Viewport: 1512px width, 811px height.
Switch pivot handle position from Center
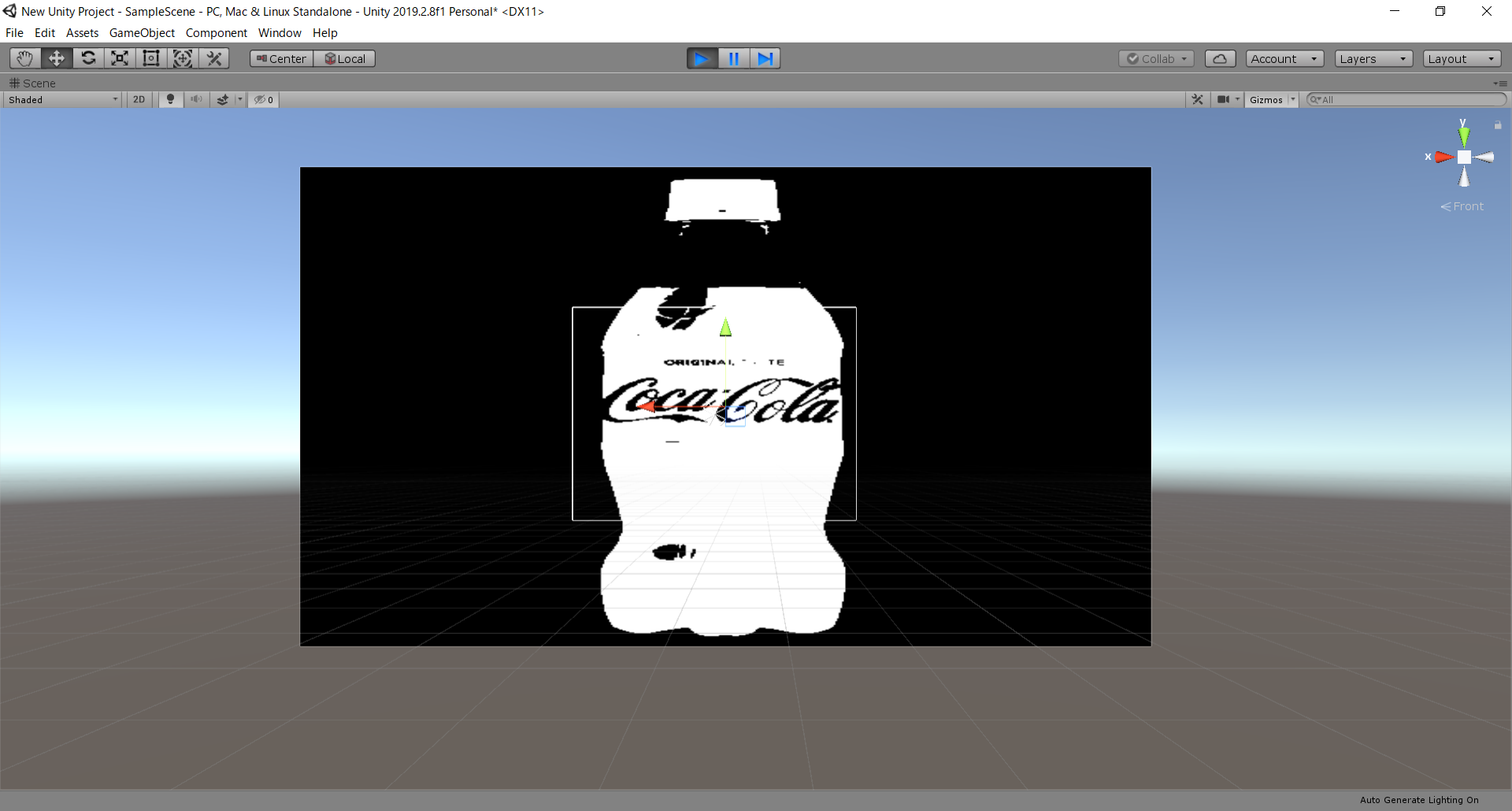(x=282, y=59)
